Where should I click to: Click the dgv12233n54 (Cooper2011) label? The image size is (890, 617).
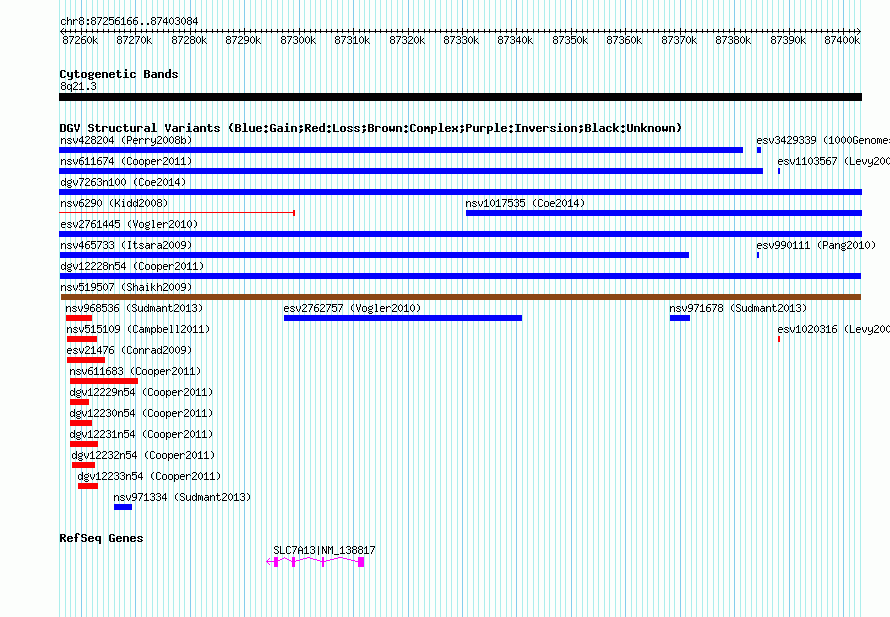coord(149,476)
